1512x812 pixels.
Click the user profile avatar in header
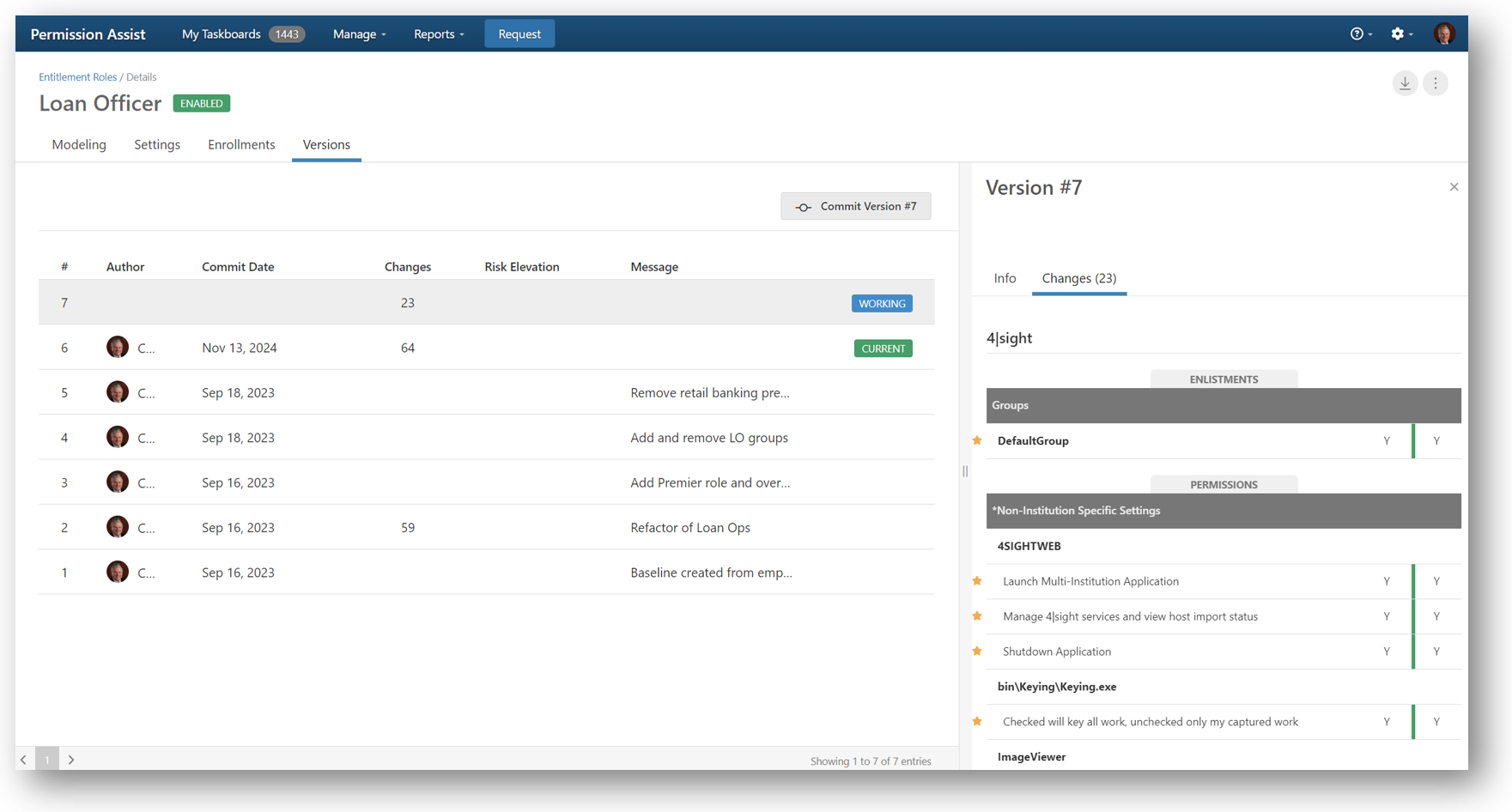[x=1443, y=34]
